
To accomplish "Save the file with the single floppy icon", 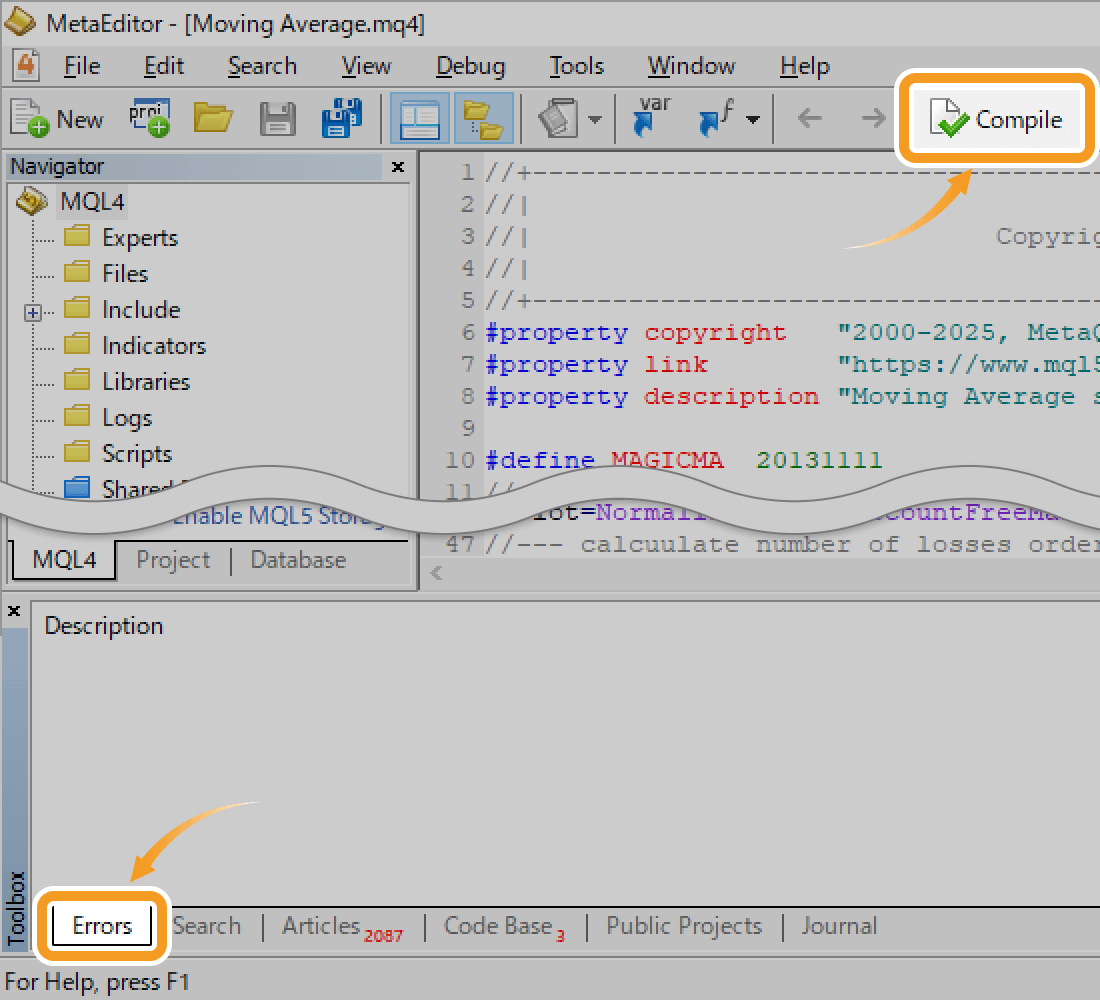I will pyautogui.click(x=278, y=119).
